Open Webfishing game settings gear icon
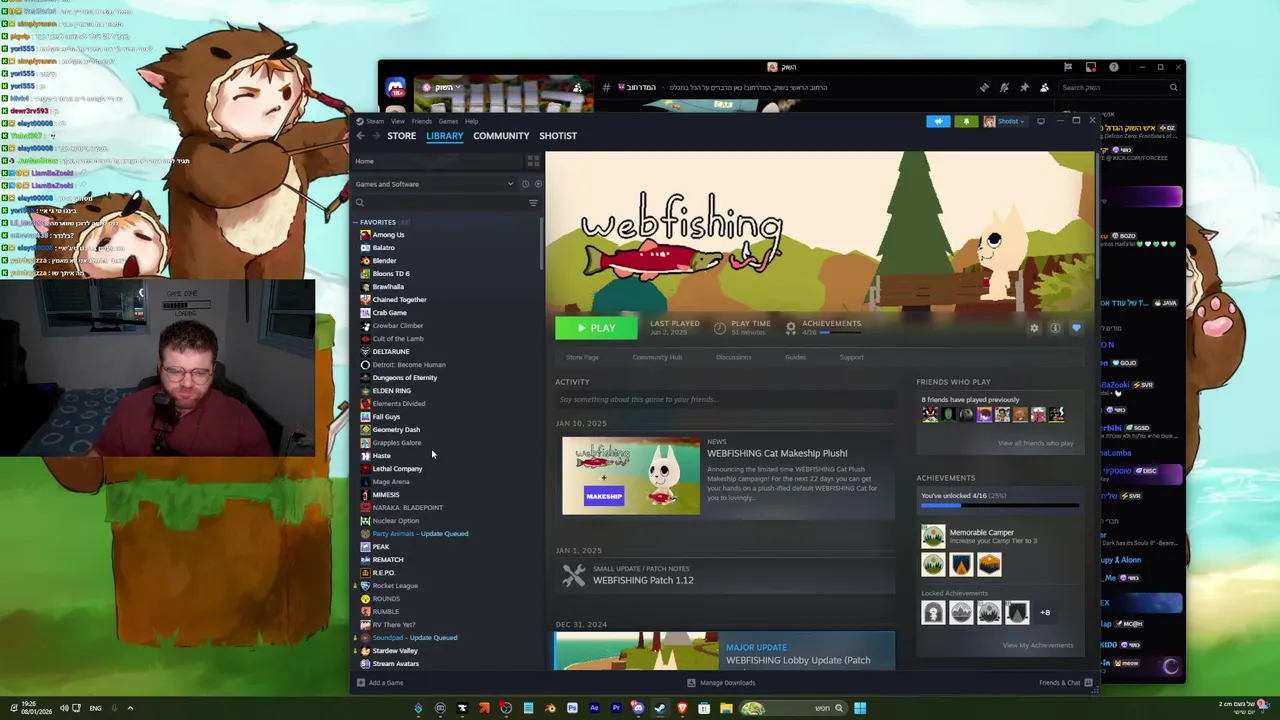The width and height of the screenshot is (1280, 720). [1034, 328]
